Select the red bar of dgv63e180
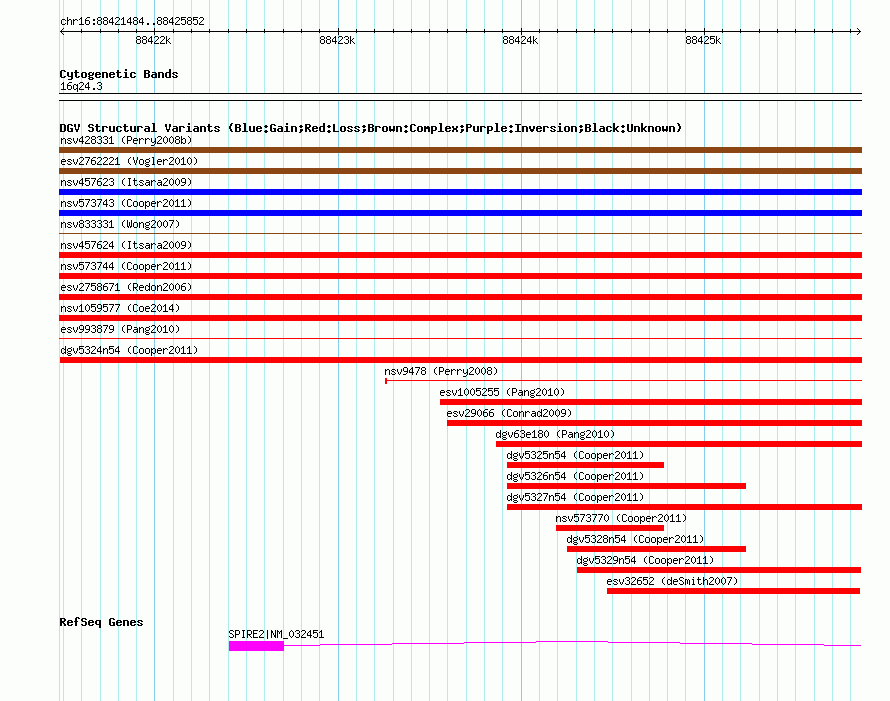Screen dimensions: 890x701 tap(679, 444)
